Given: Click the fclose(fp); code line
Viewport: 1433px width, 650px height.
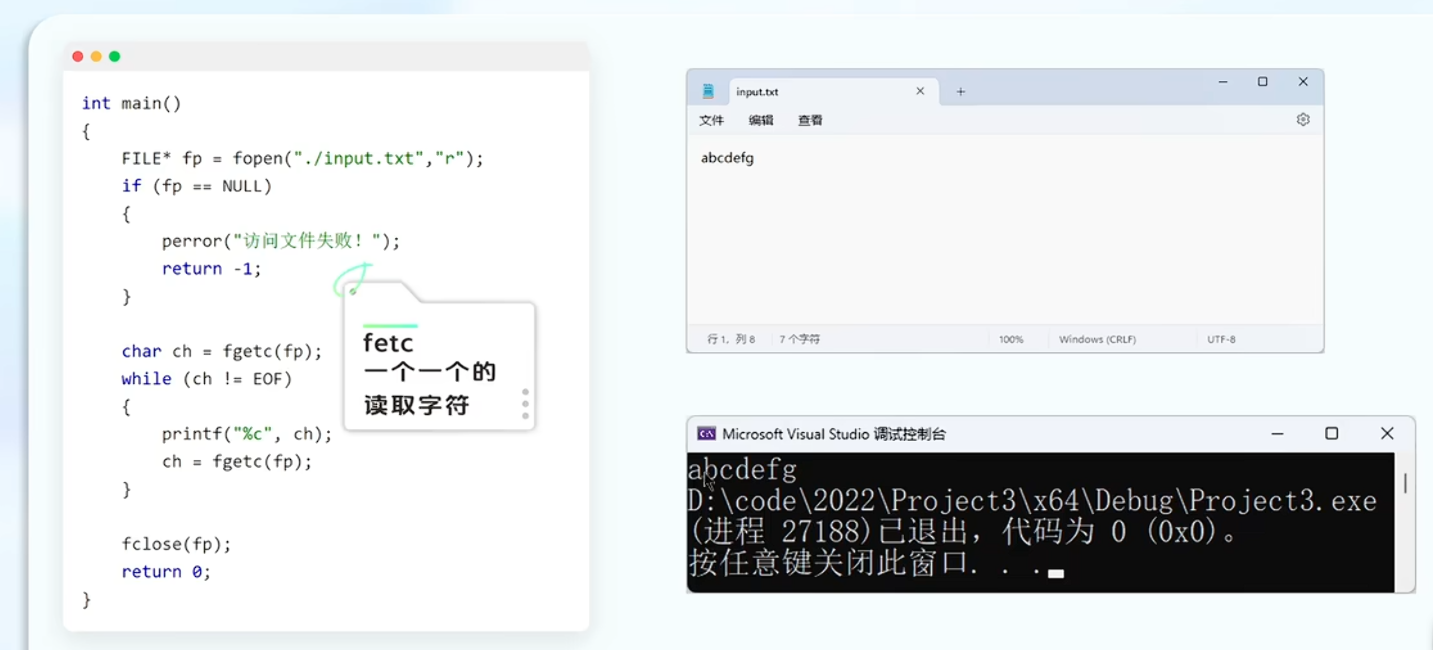Looking at the screenshot, I should [176, 544].
